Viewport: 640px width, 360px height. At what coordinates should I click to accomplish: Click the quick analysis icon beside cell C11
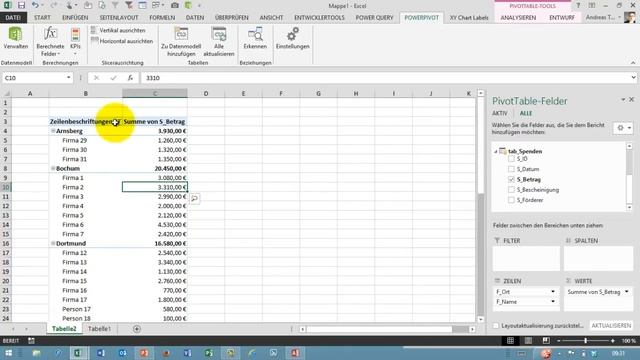tap(195, 199)
